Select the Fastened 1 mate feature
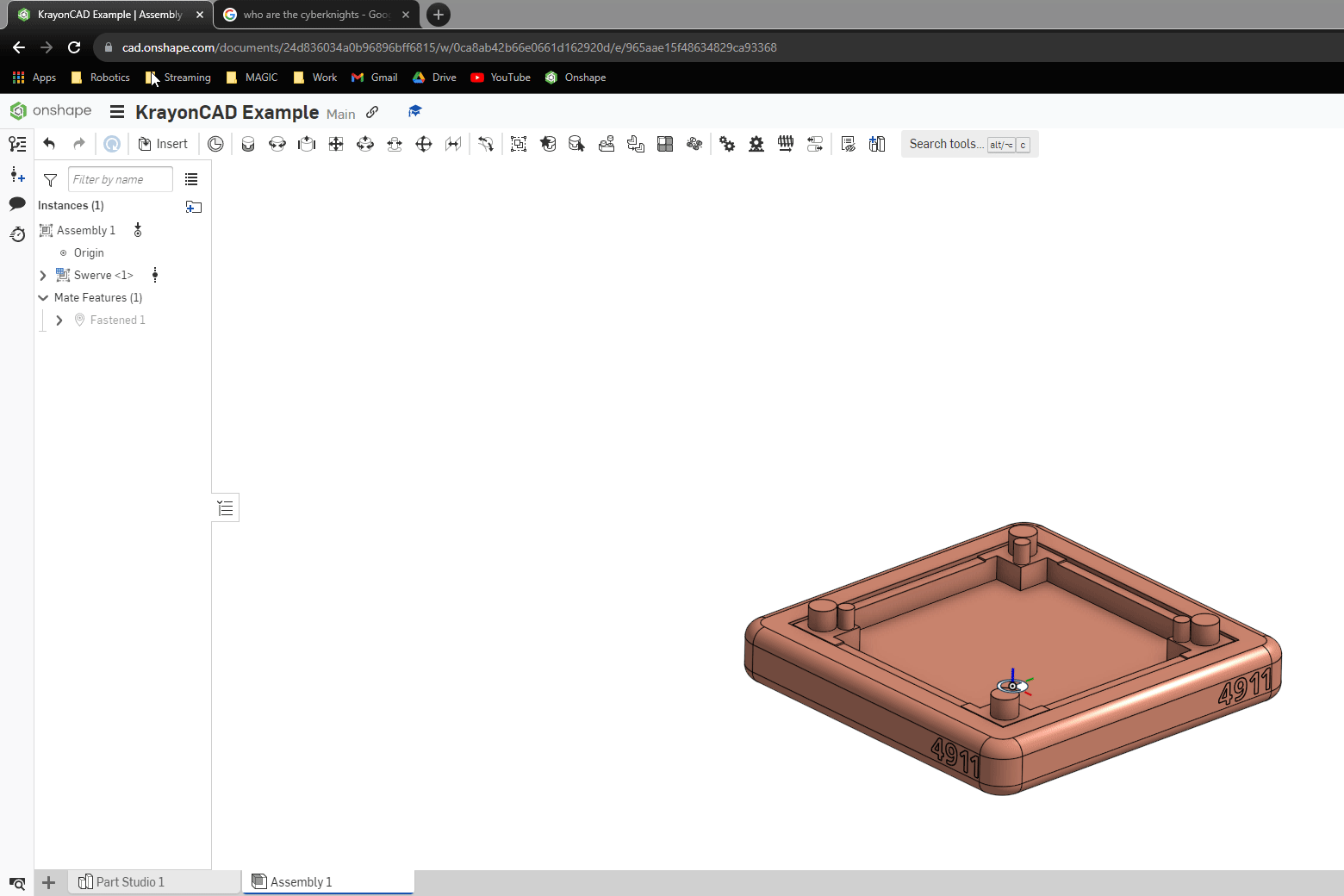The image size is (1344, 896). pos(118,320)
